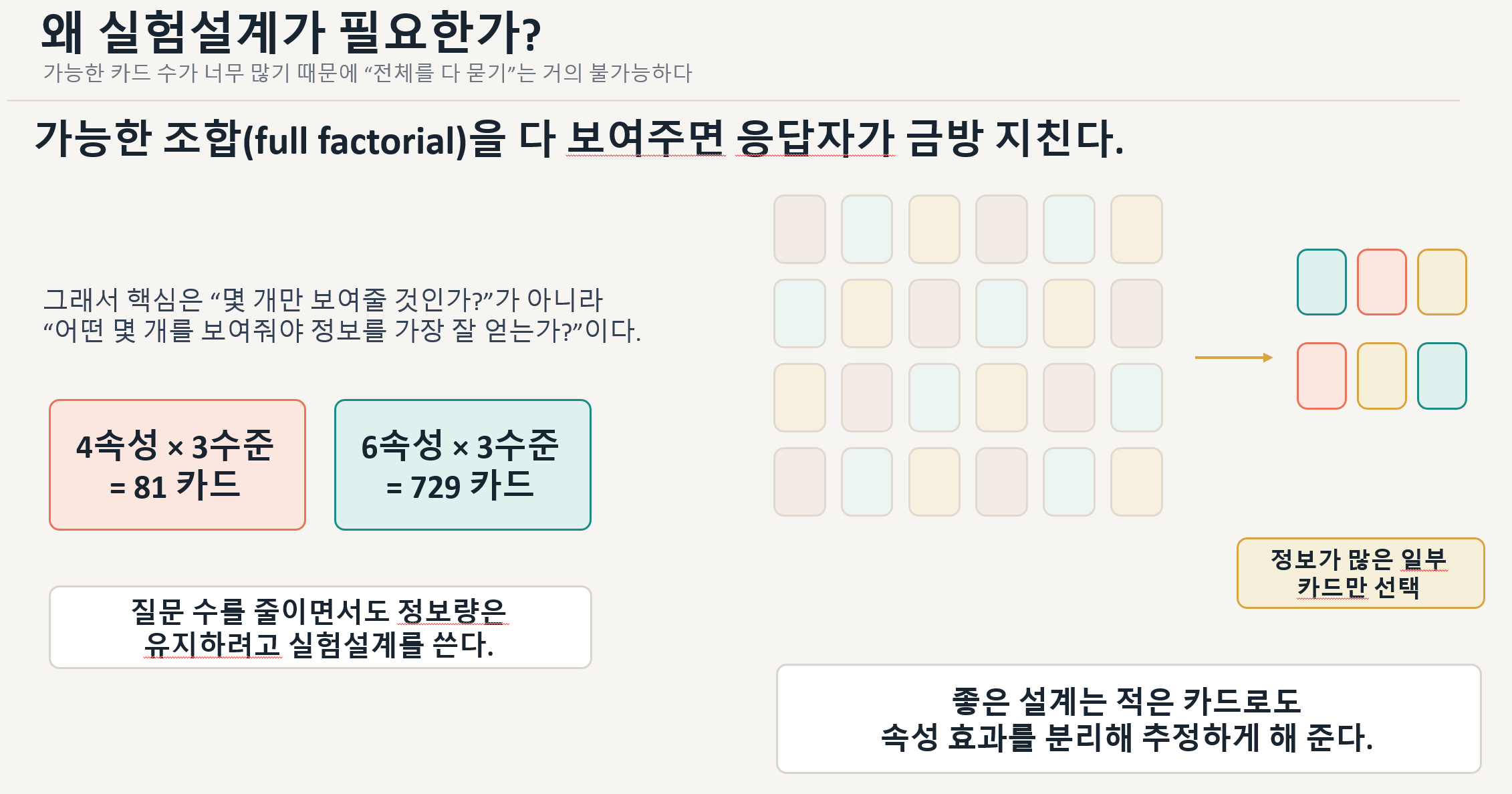Select the top-right faded card in the grid
The image size is (1512, 794).
pyautogui.click(x=1136, y=229)
